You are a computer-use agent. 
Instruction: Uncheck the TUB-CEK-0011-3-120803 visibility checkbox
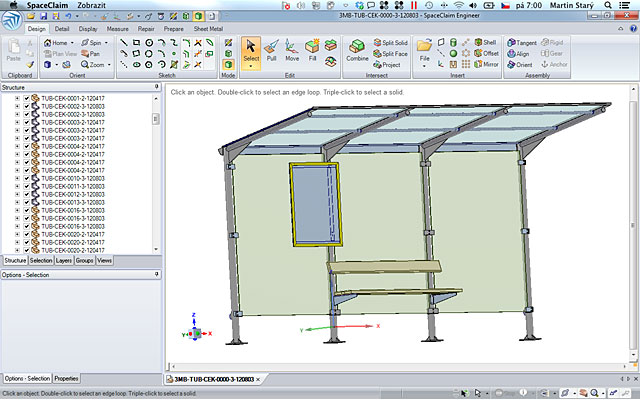[27, 187]
